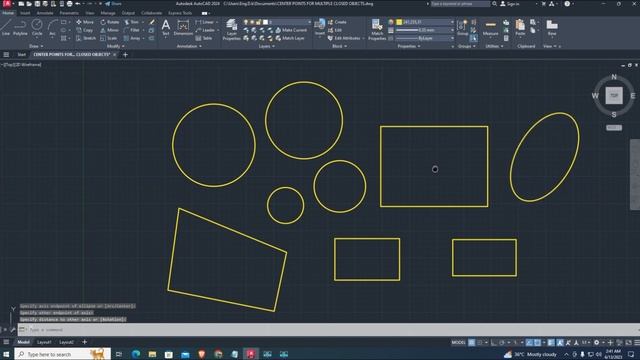The image size is (640, 360).
Task: Select the Arc tool
Action: 52,27
